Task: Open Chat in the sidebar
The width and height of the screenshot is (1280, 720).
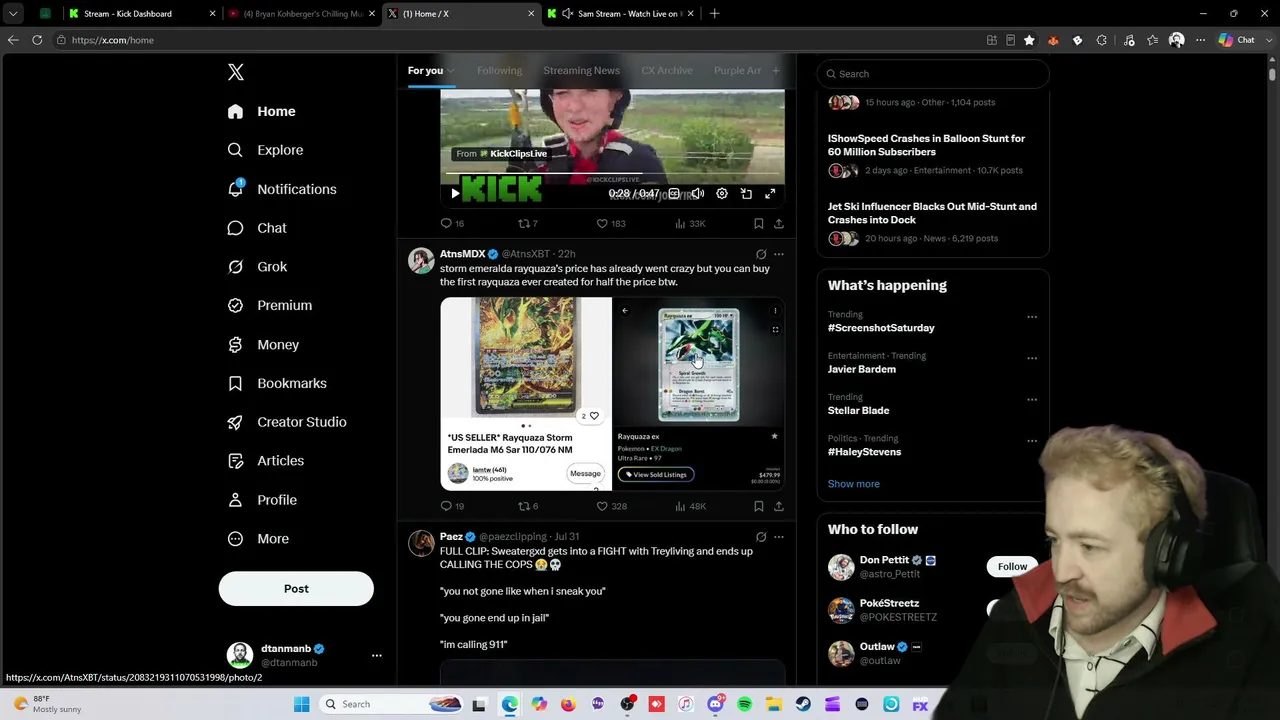Action: [257, 228]
